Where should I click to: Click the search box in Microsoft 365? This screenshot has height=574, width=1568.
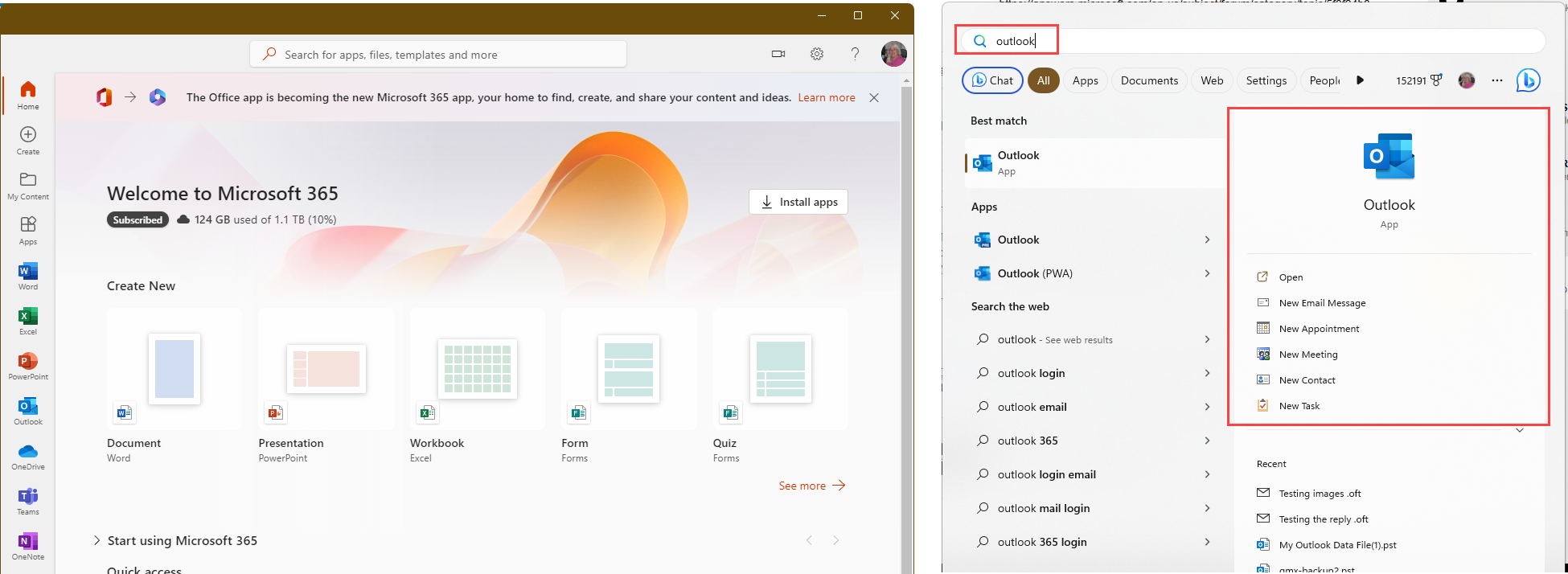[438, 54]
